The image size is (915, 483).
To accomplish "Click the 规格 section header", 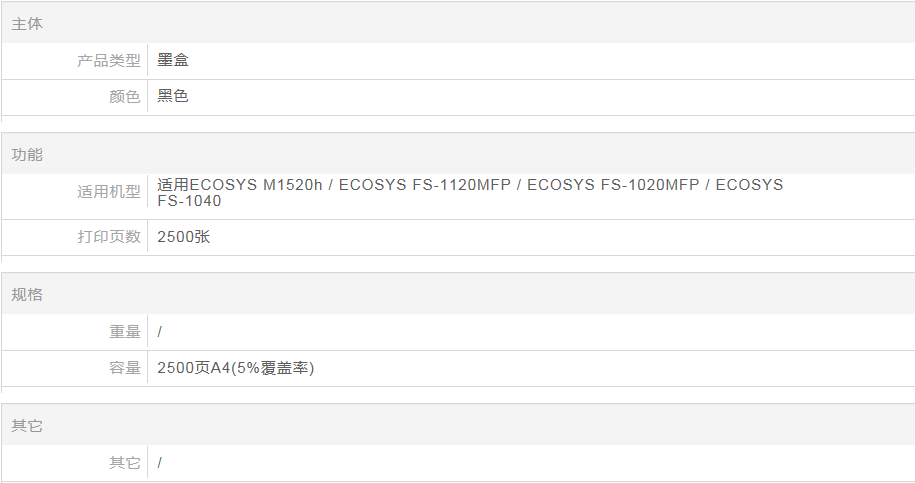I will 27,295.
